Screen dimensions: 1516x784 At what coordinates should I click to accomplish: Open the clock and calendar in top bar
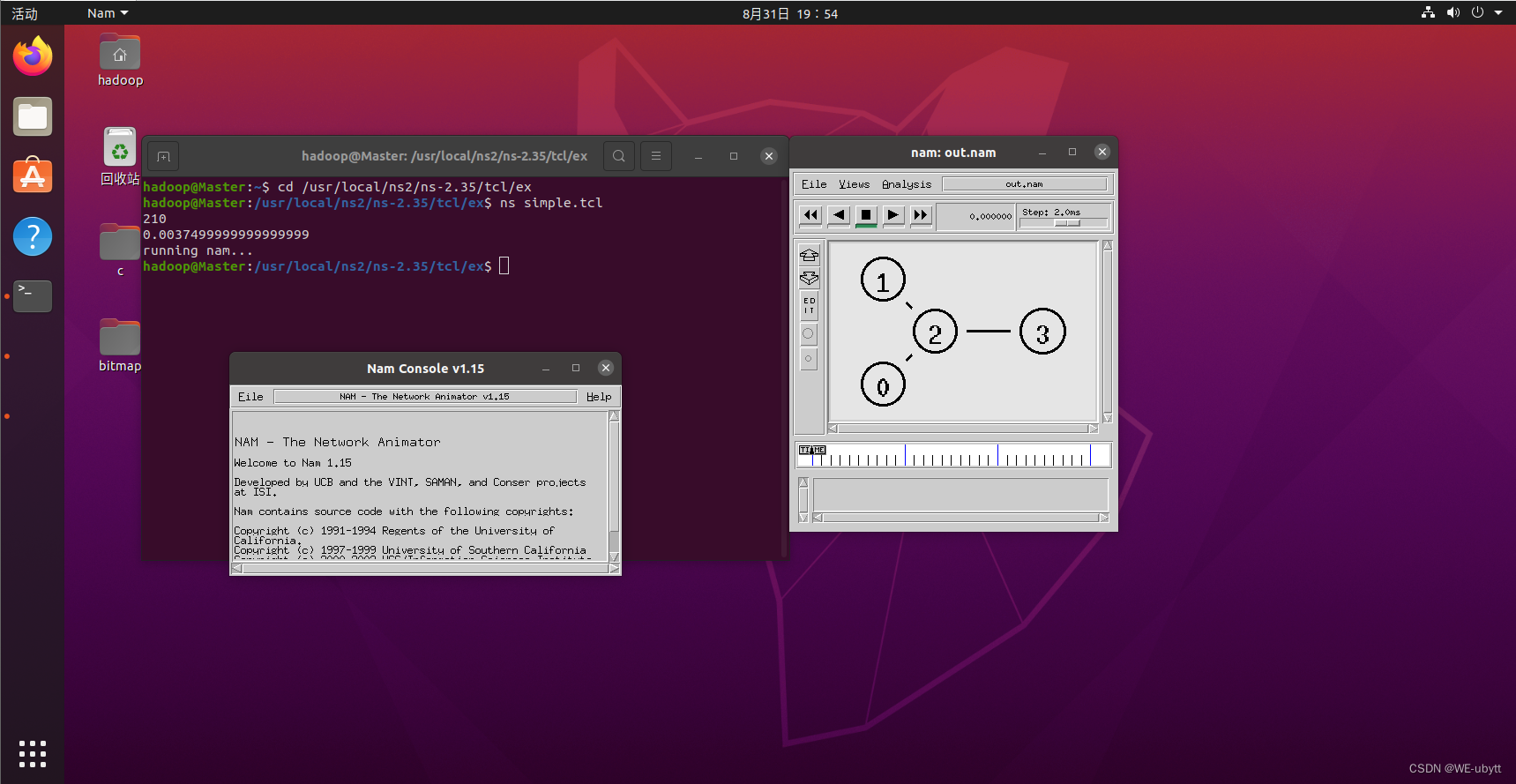790,13
